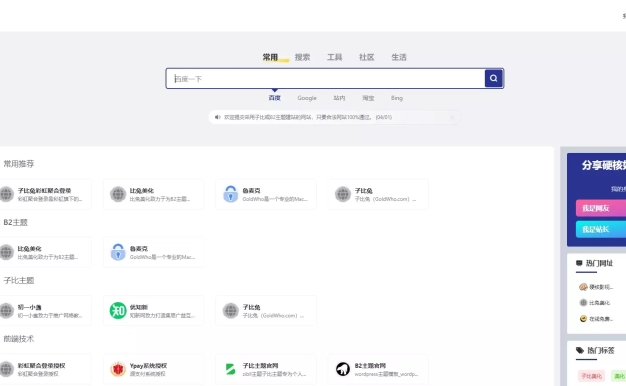Click 比兔美化 globe icon under 常用推荐
The width and height of the screenshot is (626, 386).
pos(118,194)
